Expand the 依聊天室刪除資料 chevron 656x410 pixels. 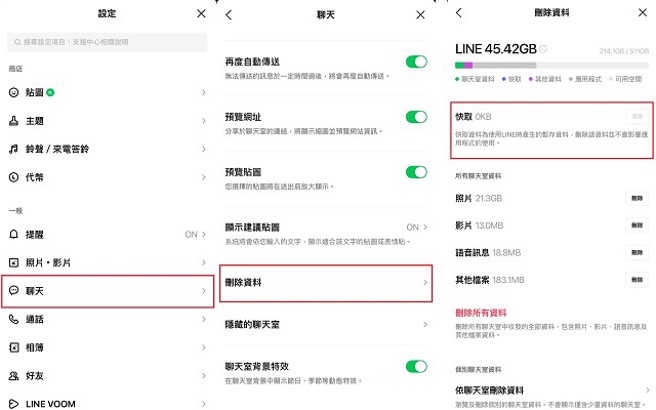[648, 390]
